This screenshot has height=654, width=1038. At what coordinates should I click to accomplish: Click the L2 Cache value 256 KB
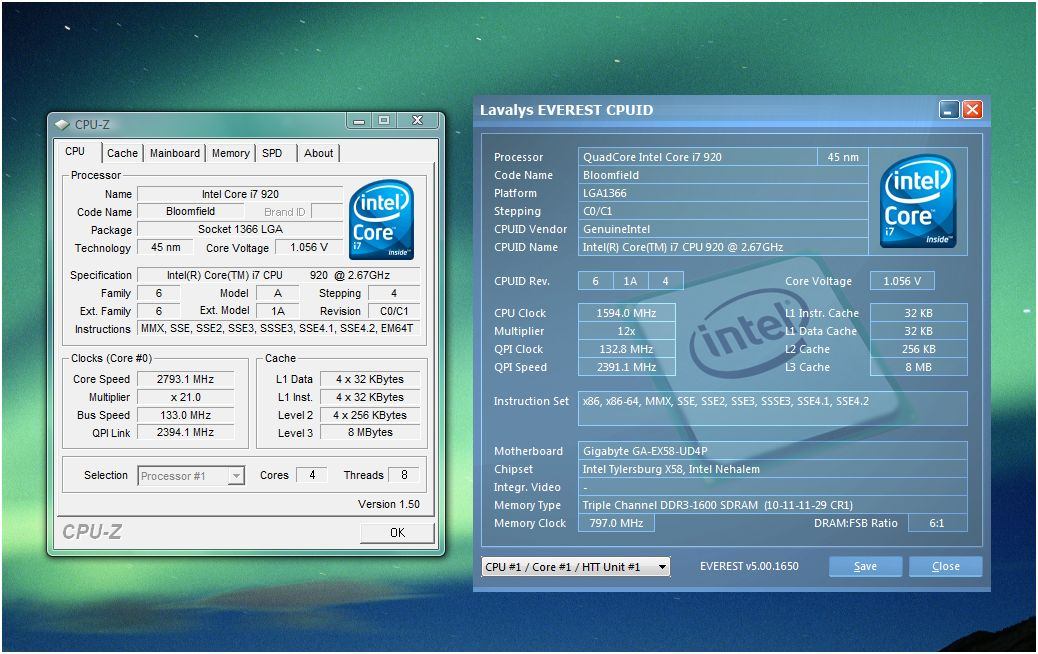click(918, 349)
